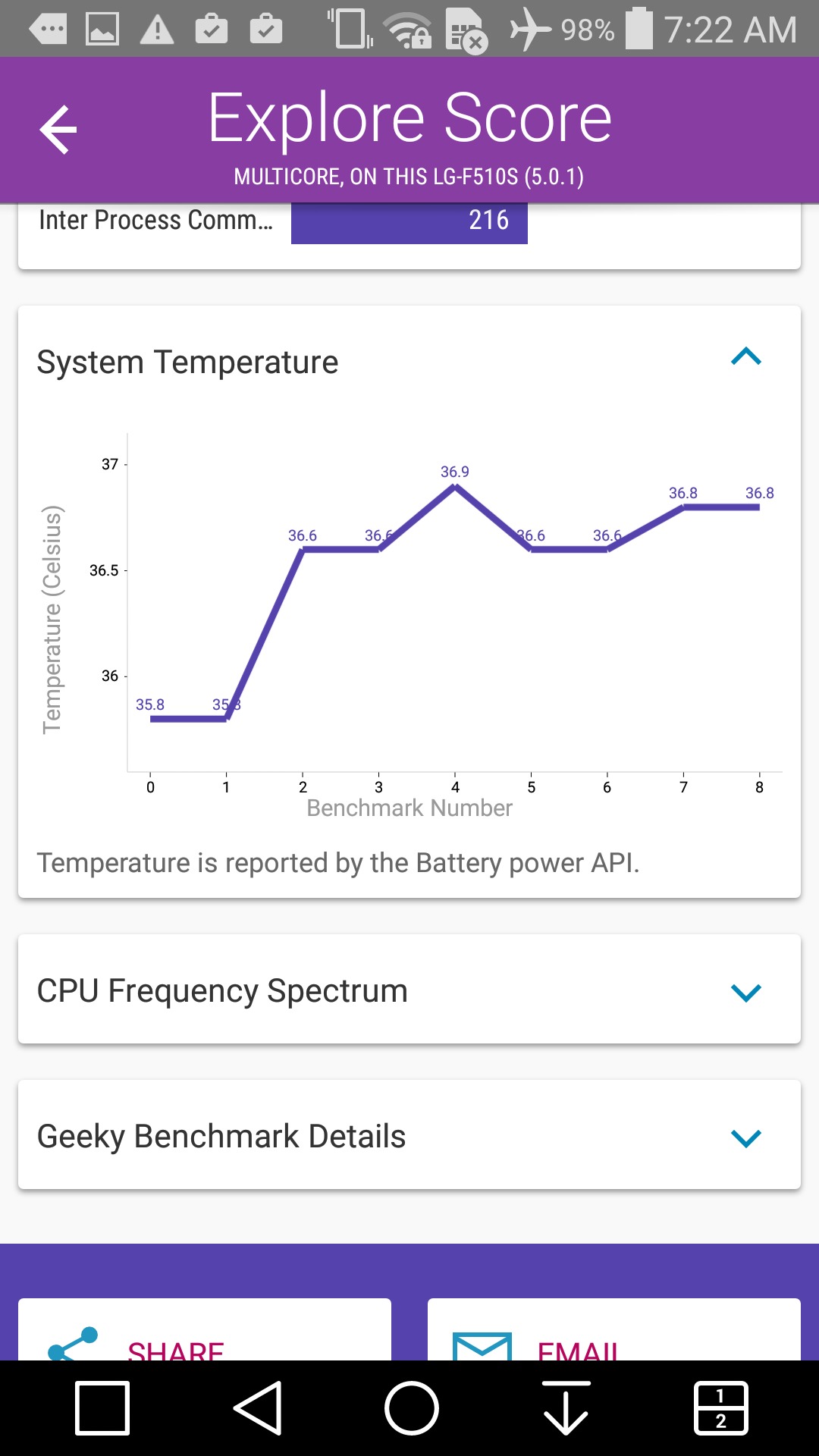819x1456 pixels.
Task: Tap the 36.9 peak data point
Action: click(455, 486)
